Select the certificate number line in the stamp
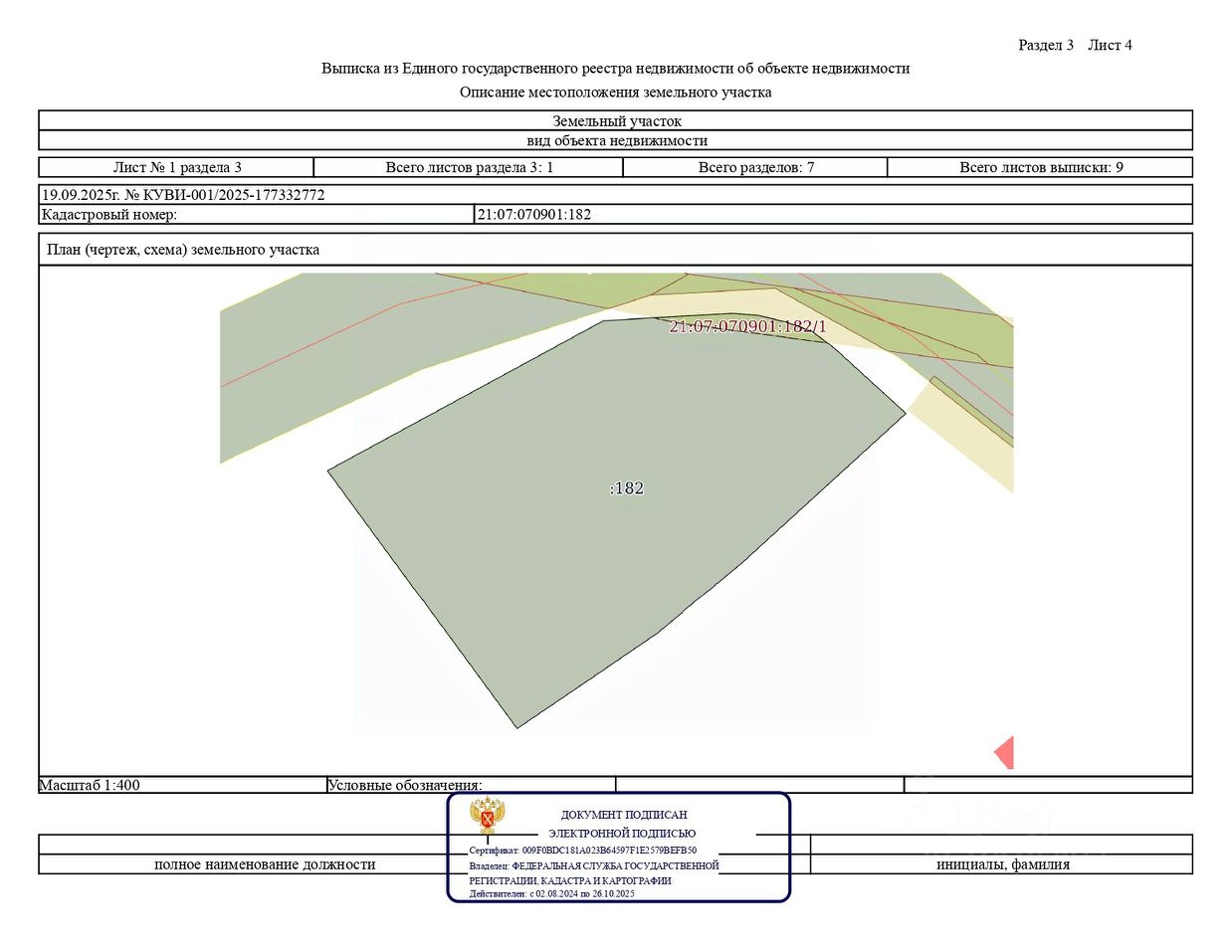 point(583,851)
